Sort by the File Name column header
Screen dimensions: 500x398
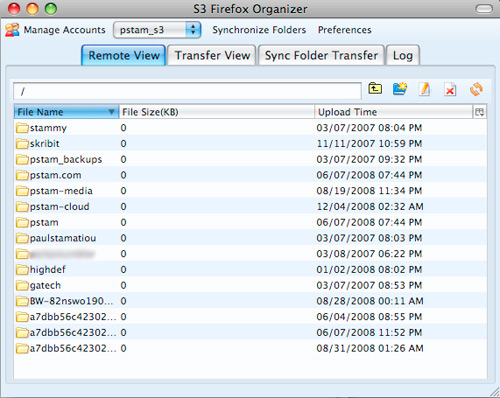coord(66,112)
